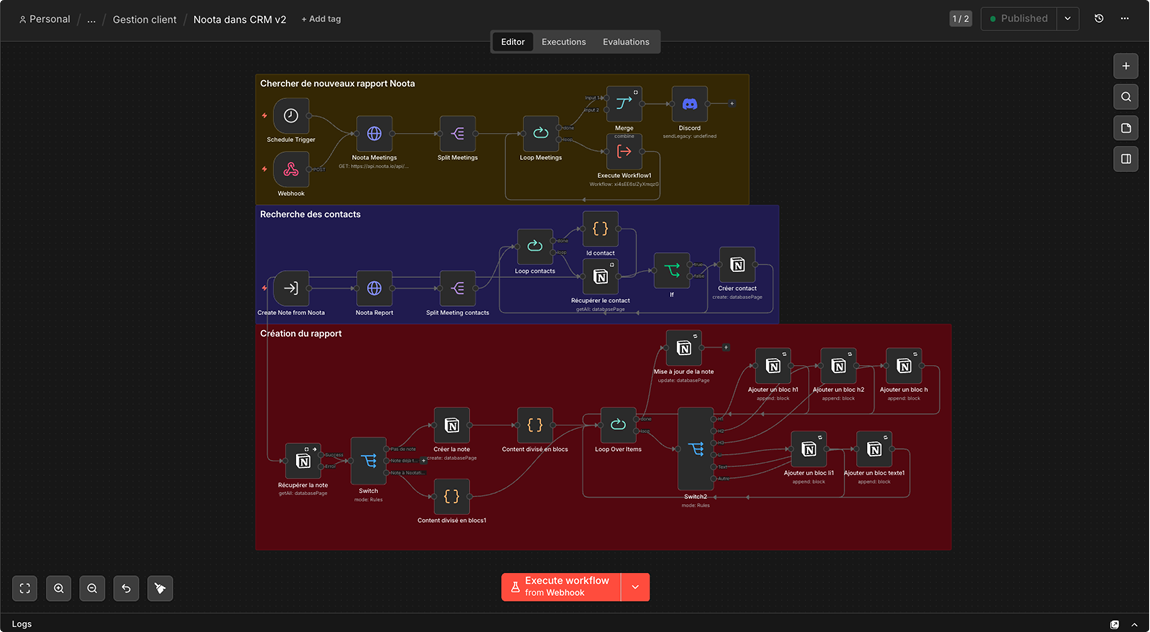Switch to the Evaluations tab
Image resolution: width=1150 pixels, height=632 pixels.
coord(626,42)
